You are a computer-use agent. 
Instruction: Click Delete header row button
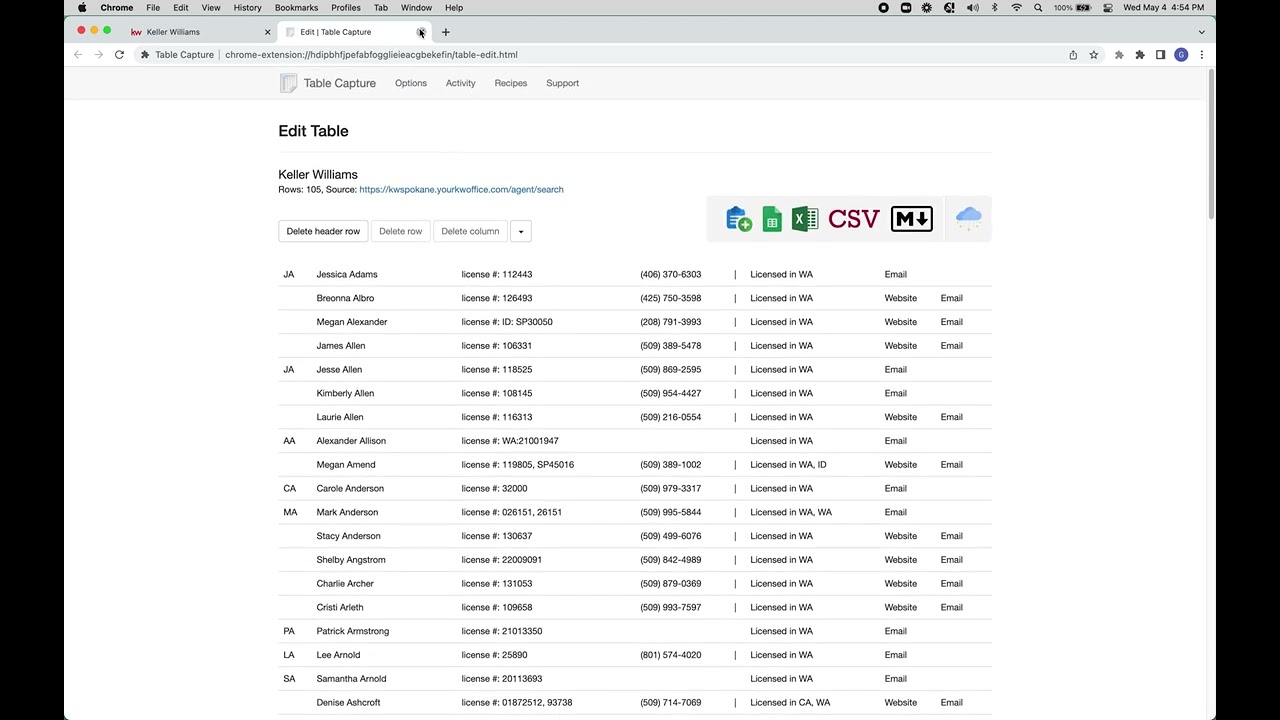pyautogui.click(x=323, y=231)
